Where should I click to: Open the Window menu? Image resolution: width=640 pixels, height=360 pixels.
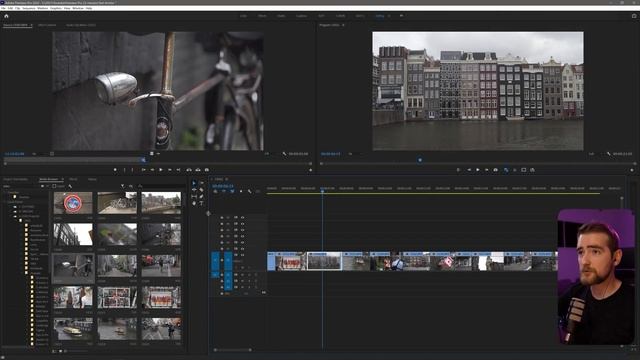pyautogui.click(x=78, y=8)
